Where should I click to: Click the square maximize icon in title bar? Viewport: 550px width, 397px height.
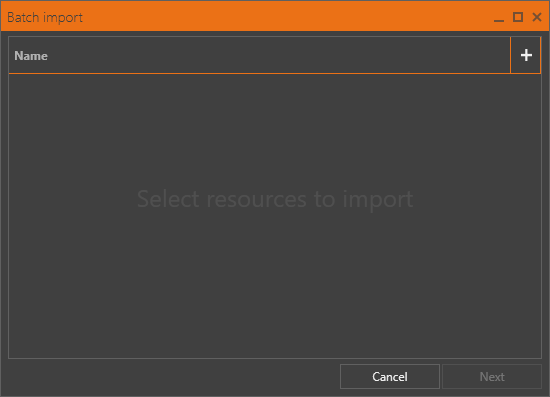[518, 17]
